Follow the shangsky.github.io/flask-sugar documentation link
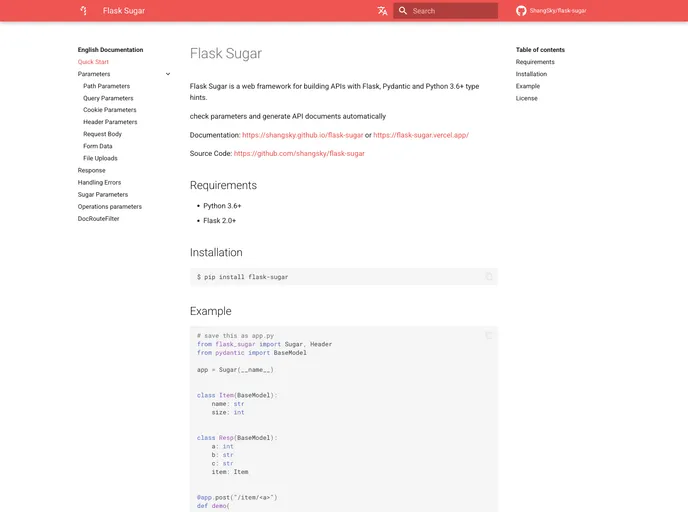Screen dimensions: 688x512 [303, 135]
